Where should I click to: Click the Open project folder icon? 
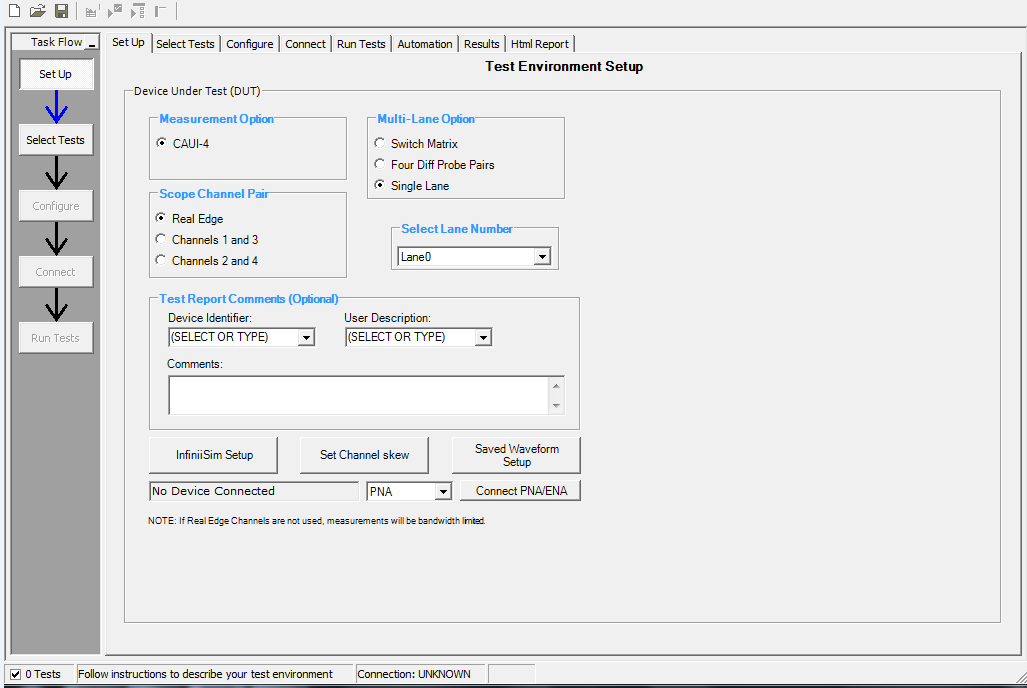38,11
